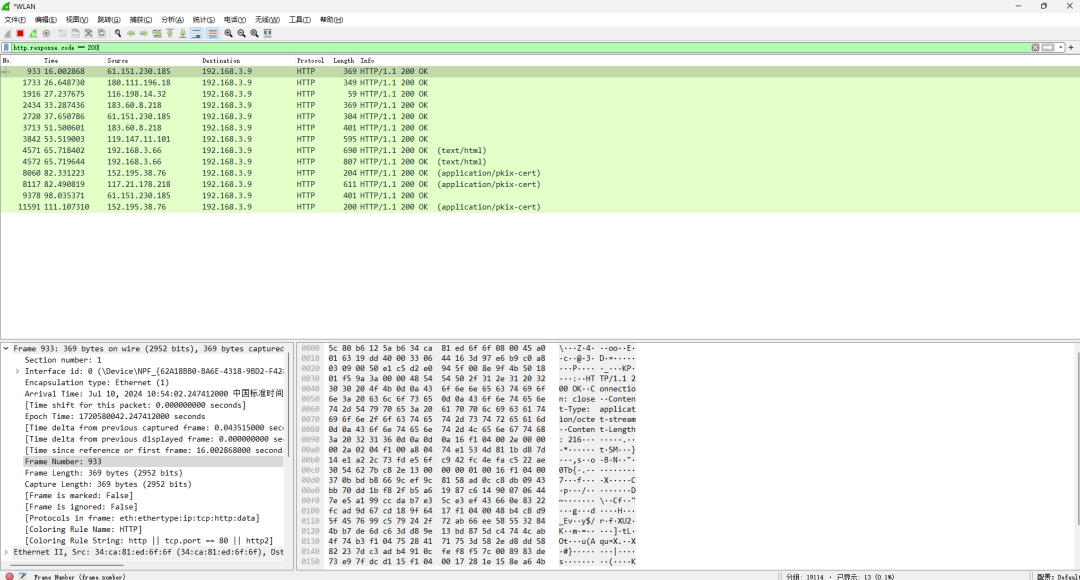This screenshot has width=1080, height=580.
Task: Add filter button with plus sign
Action: (1072, 47)
